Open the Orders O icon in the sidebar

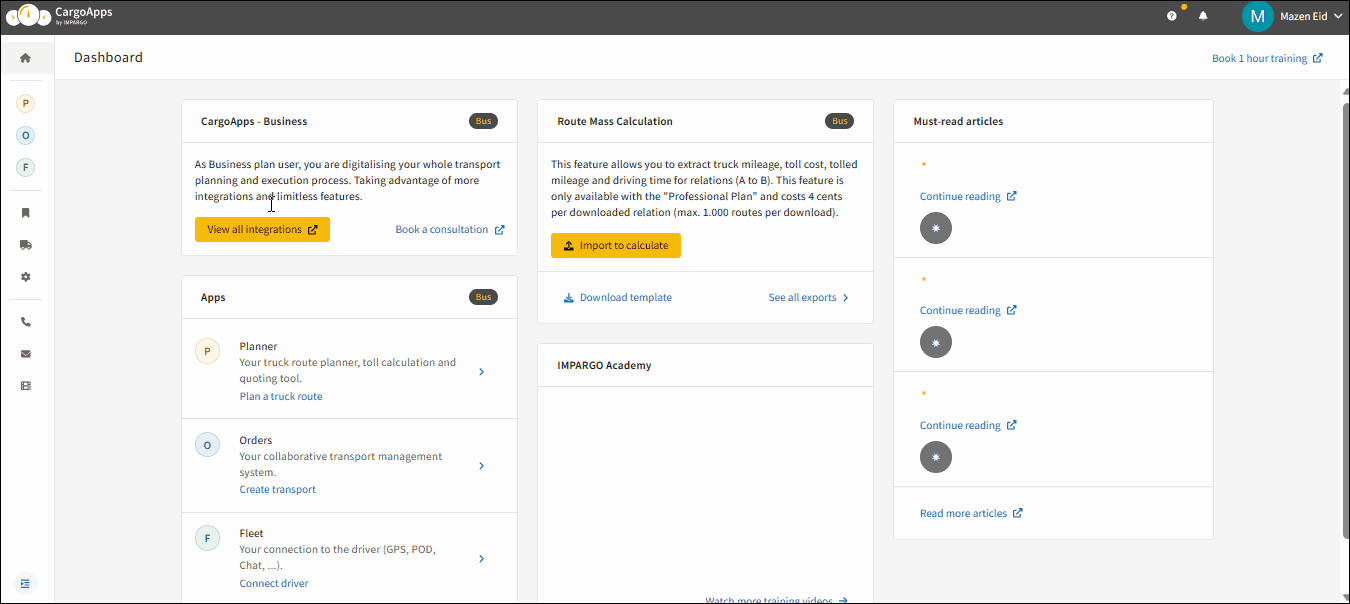(x=26, y=135)
